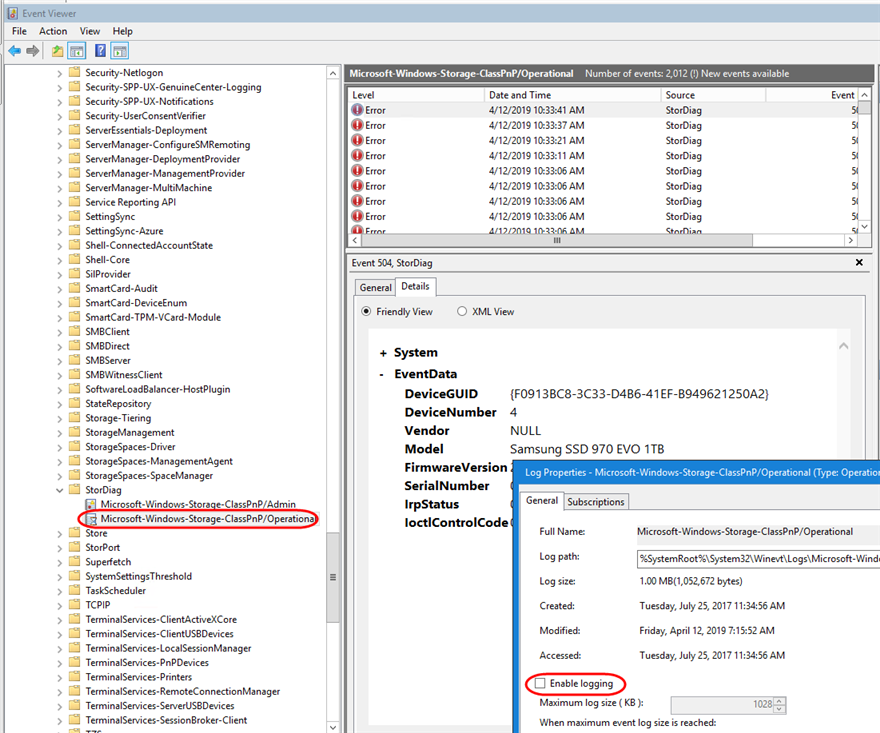The height and width of the screenshot is (733, 880).
Task: Click the StorDiag folder icon
Action: coord(75,490)
